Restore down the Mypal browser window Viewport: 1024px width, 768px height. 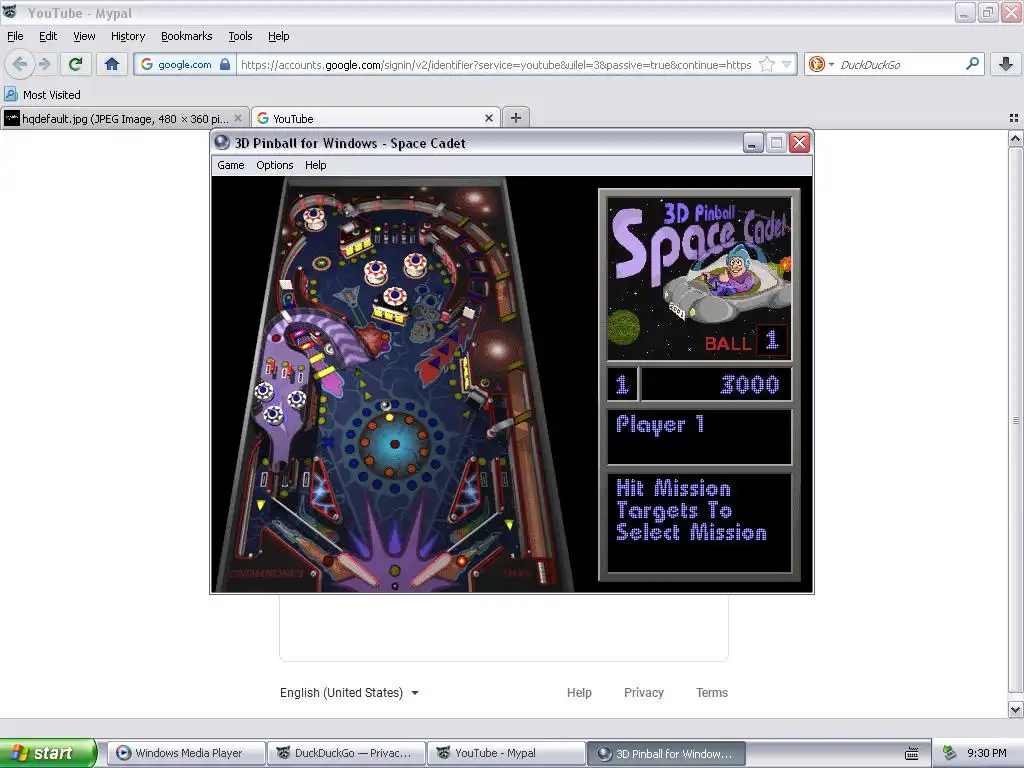coord(988,12)
